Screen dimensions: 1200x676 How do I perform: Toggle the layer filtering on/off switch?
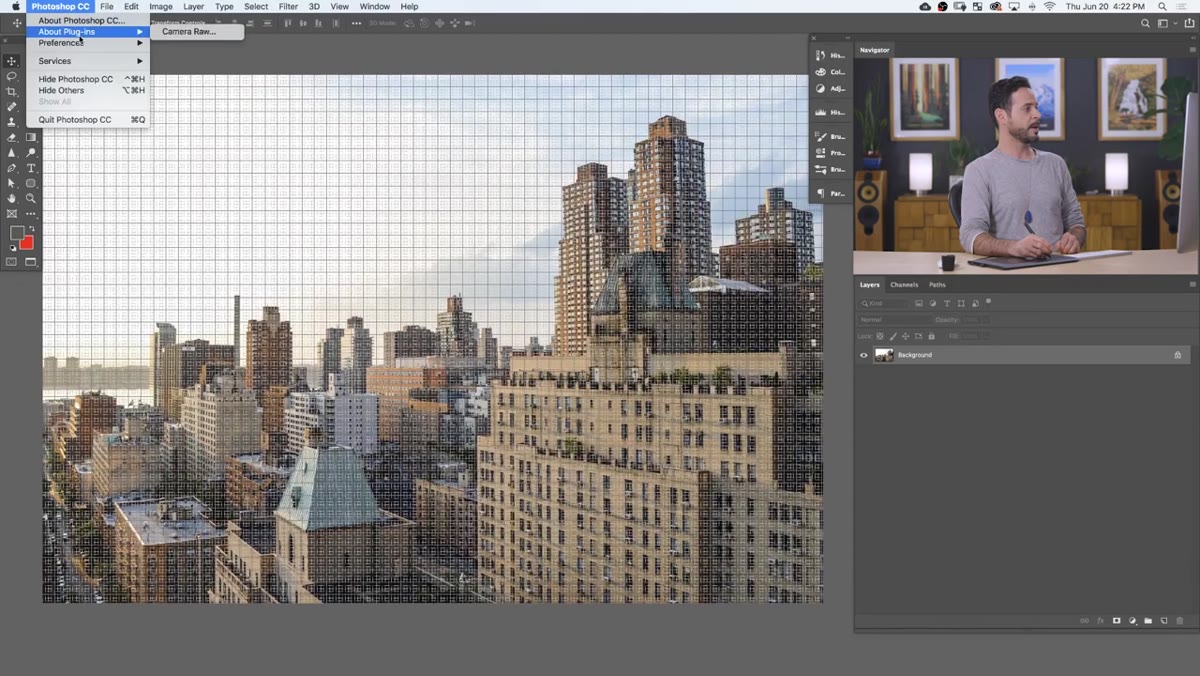988,301
